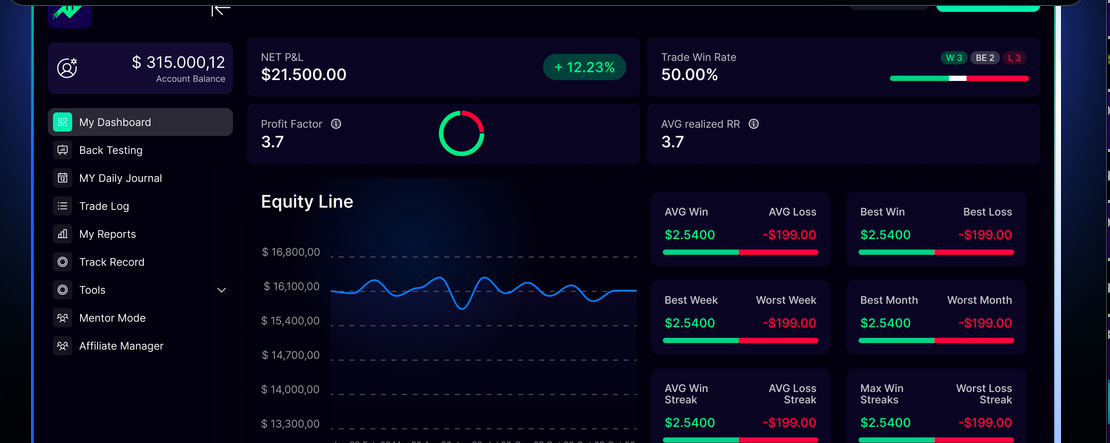
Task: Click the Mentor Mode people icon
Action: point(62,318)
